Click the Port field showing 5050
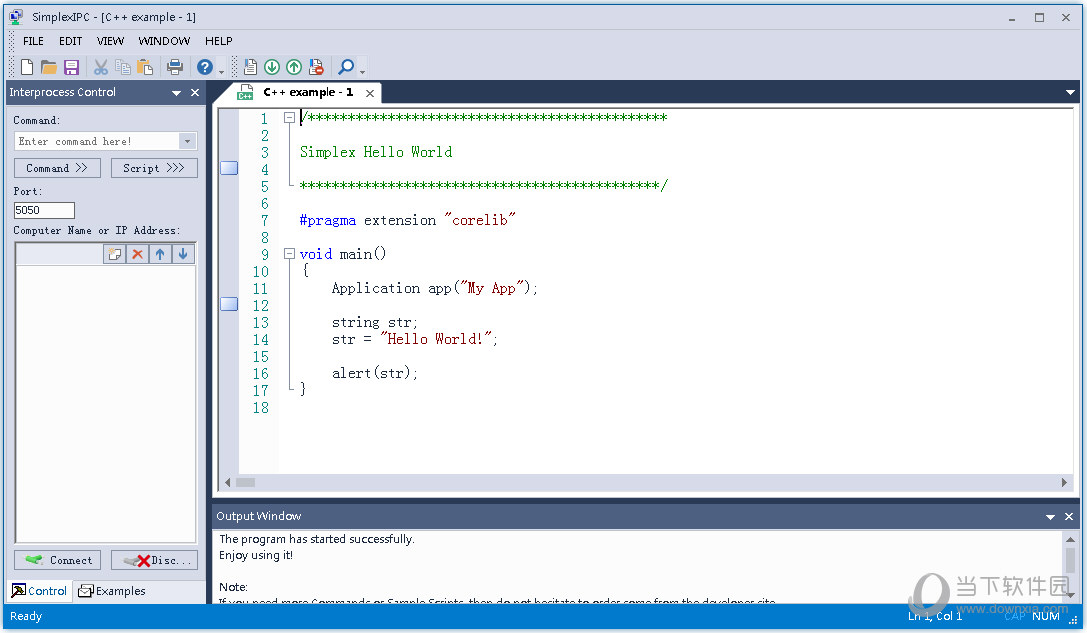This screenshot has width=1087, height=633. point(44,210)
